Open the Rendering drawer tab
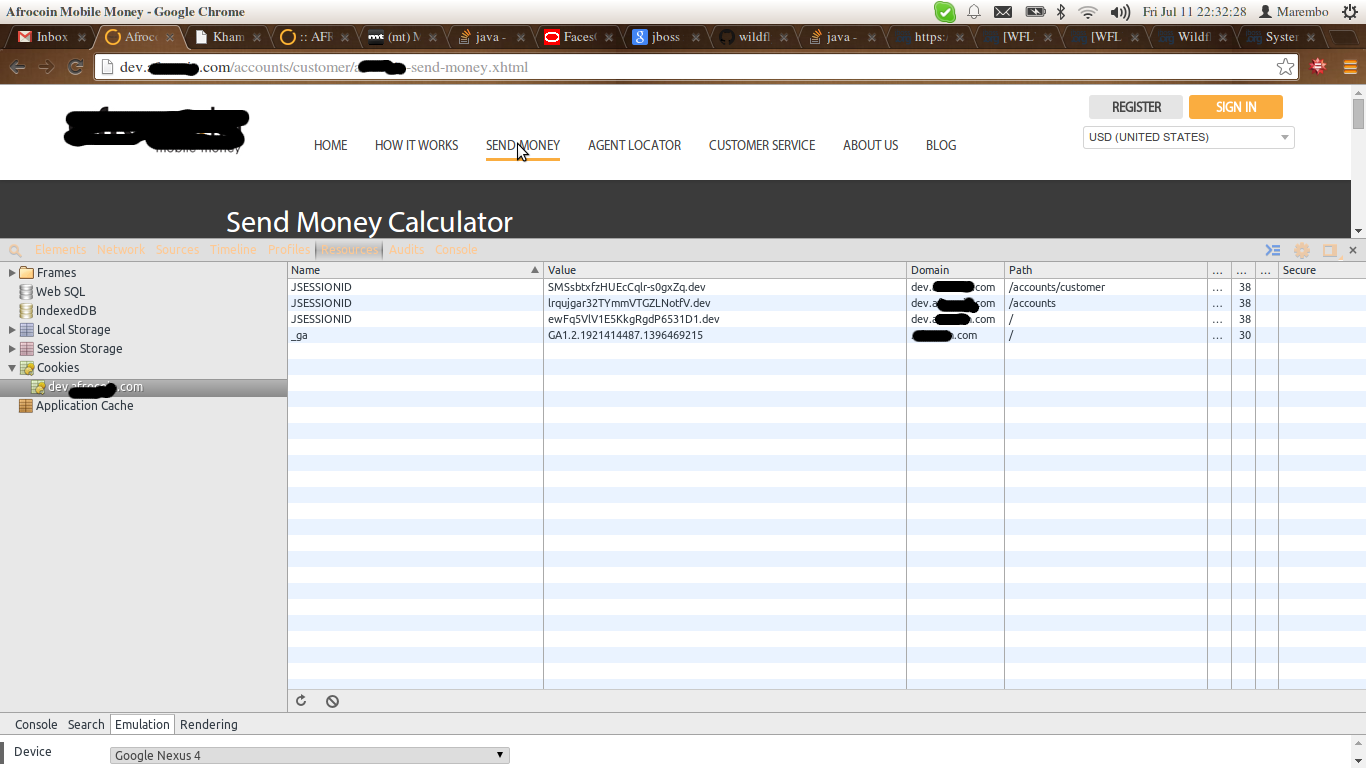This screenshot has height=768, width=1366. (x=209, y=725)
